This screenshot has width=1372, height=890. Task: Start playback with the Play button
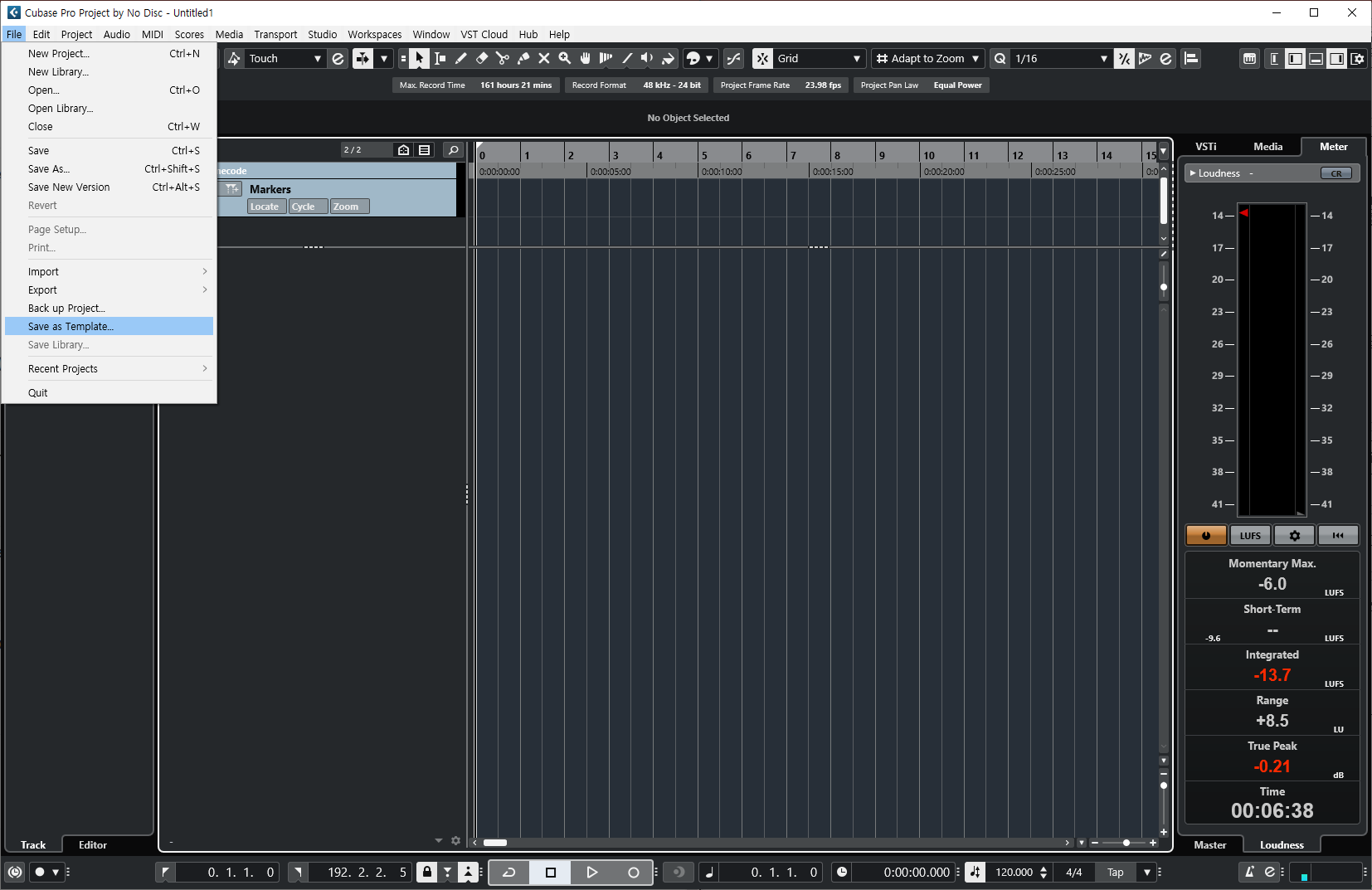pos(591,872)
